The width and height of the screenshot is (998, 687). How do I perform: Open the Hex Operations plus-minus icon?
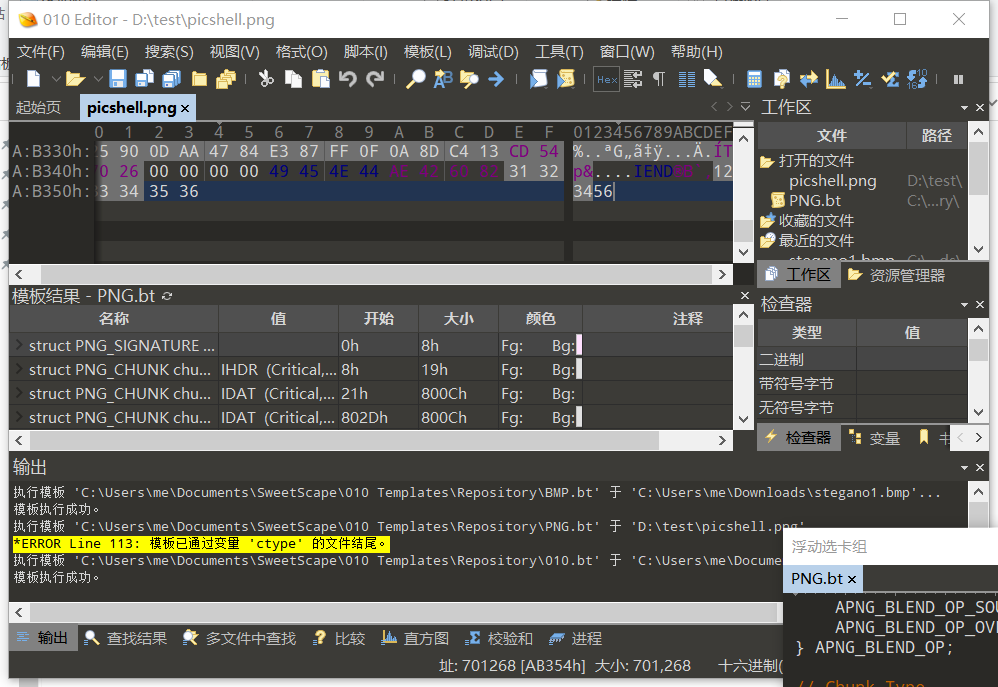(863, 79)
